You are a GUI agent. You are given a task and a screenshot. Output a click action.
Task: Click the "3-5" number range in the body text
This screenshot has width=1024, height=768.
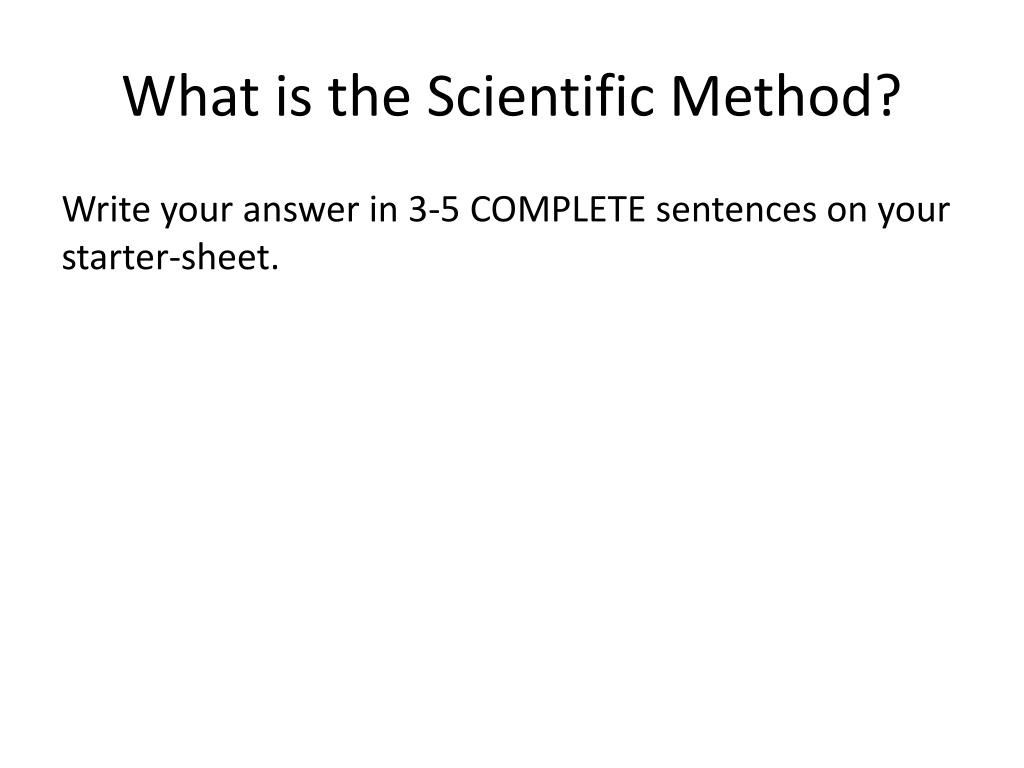point(434,210)
